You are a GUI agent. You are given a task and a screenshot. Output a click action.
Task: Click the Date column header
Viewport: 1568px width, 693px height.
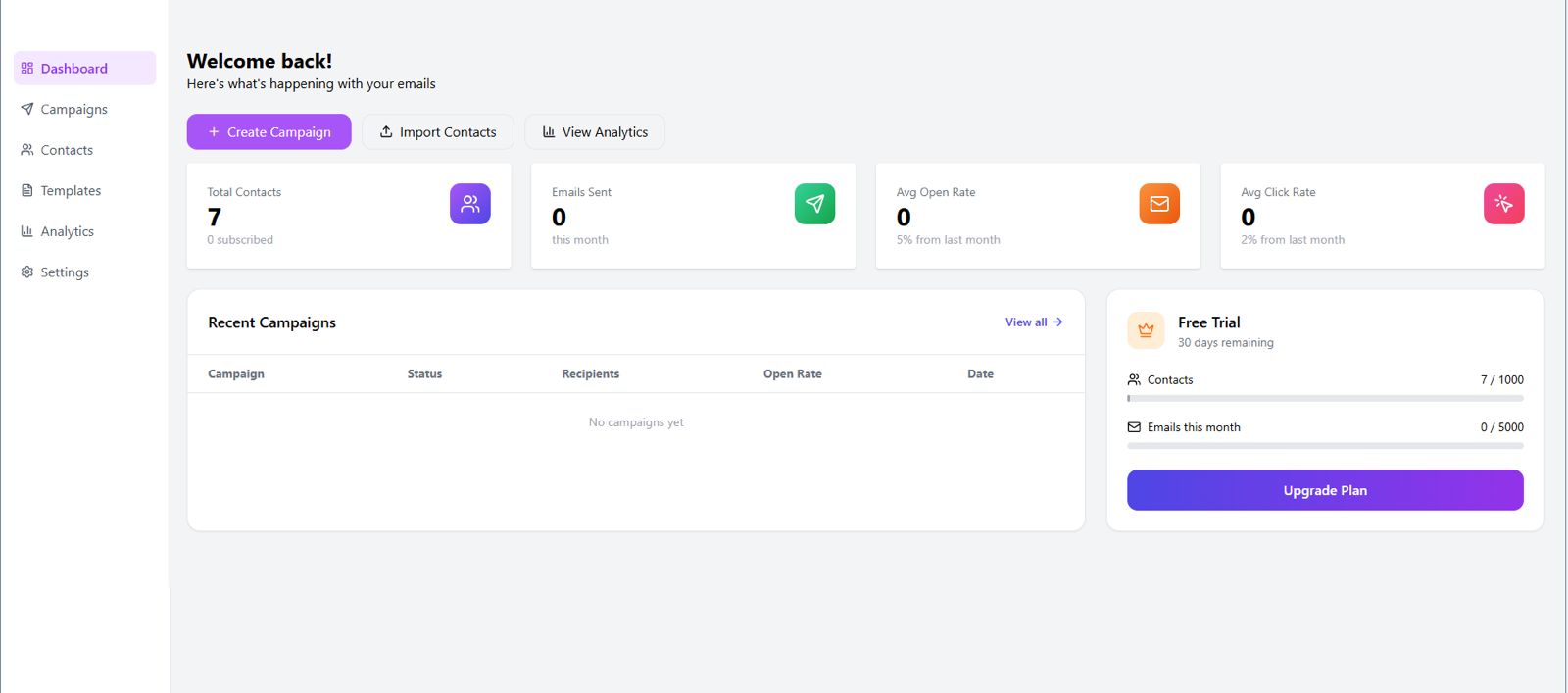click(980, 374)
